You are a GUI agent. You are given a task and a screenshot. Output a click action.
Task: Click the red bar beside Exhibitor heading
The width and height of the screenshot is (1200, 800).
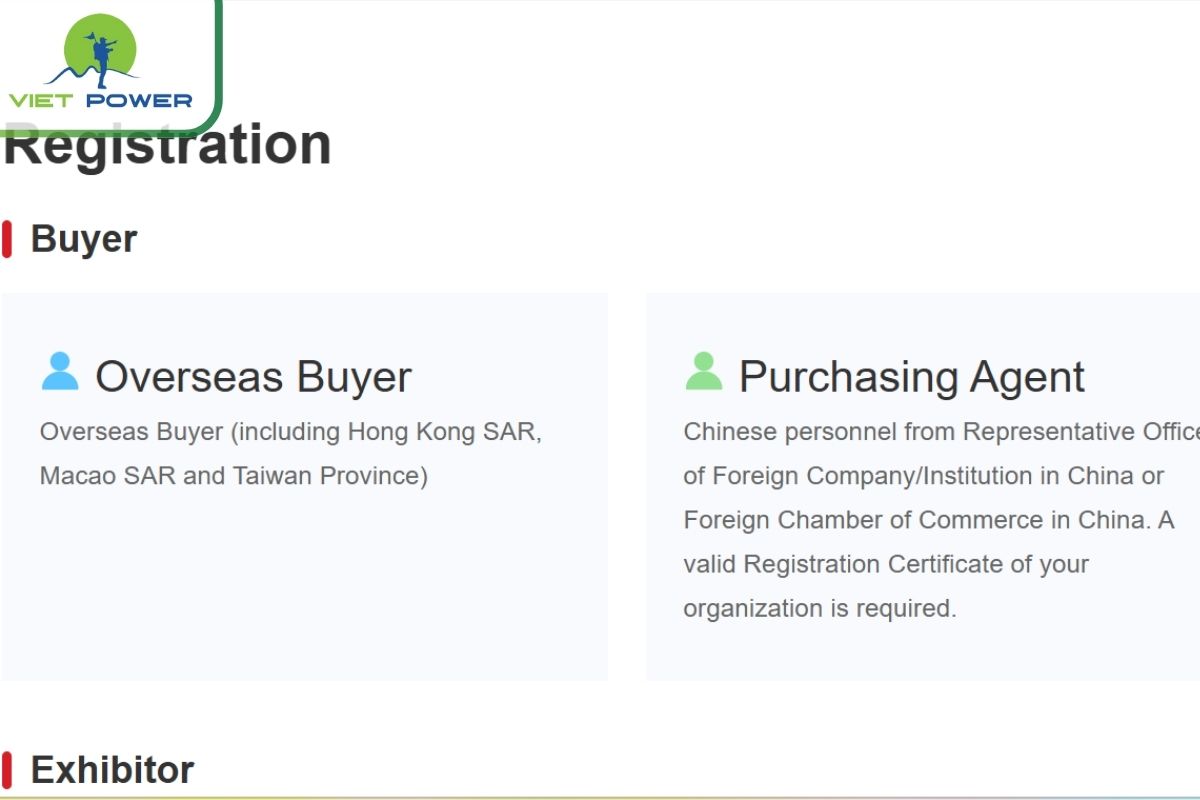(7, 769)
